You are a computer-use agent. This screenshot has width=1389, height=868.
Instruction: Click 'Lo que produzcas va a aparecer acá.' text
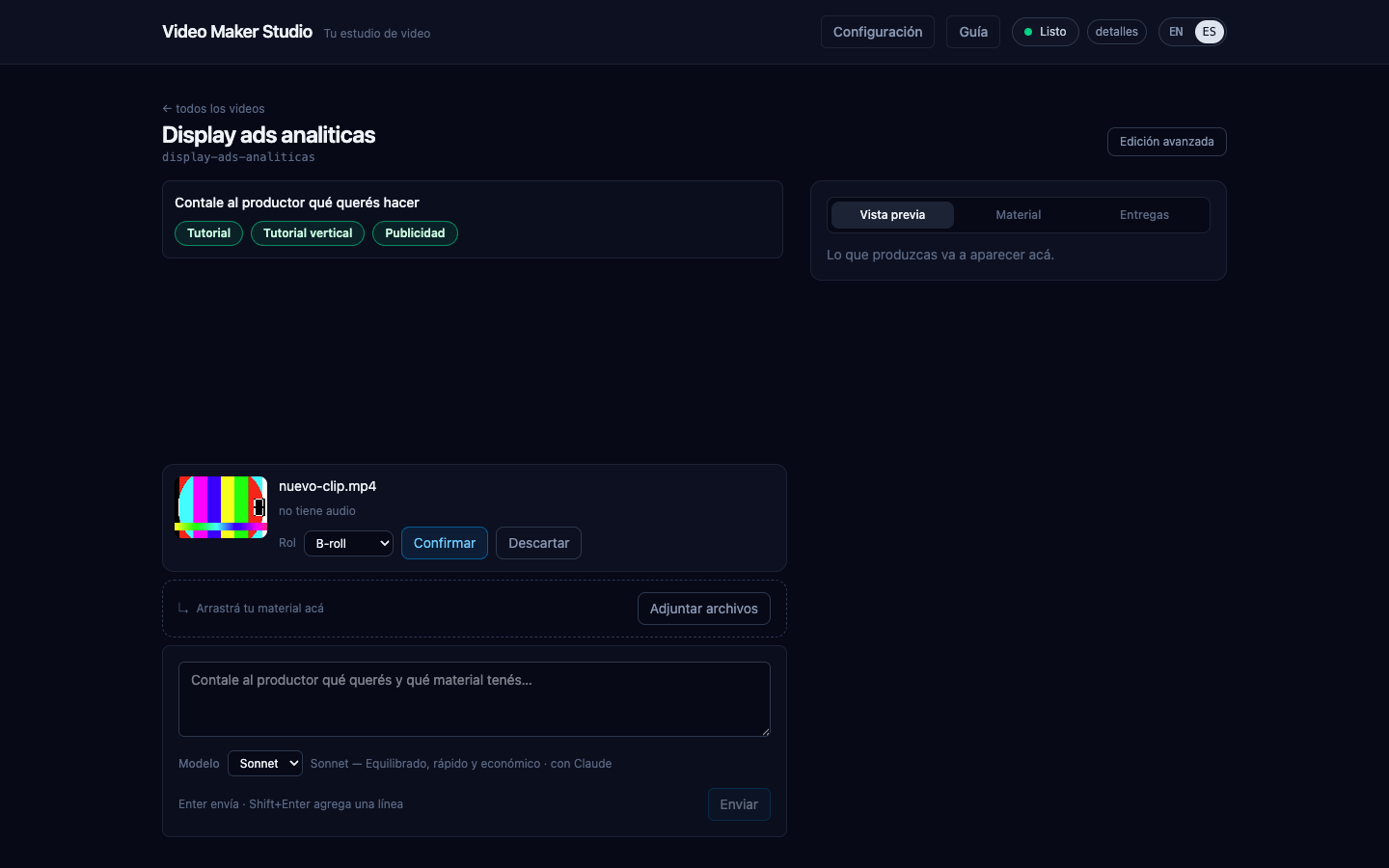tap(940, 255)
